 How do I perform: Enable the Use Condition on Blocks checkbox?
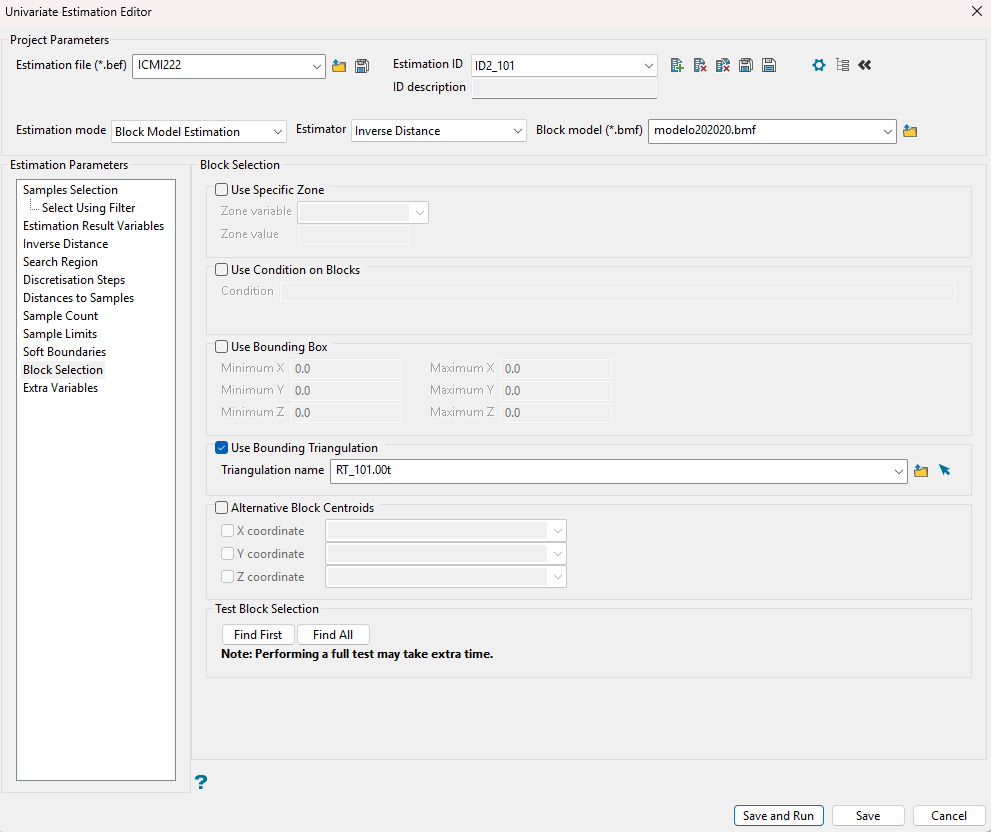click(222, 270)
